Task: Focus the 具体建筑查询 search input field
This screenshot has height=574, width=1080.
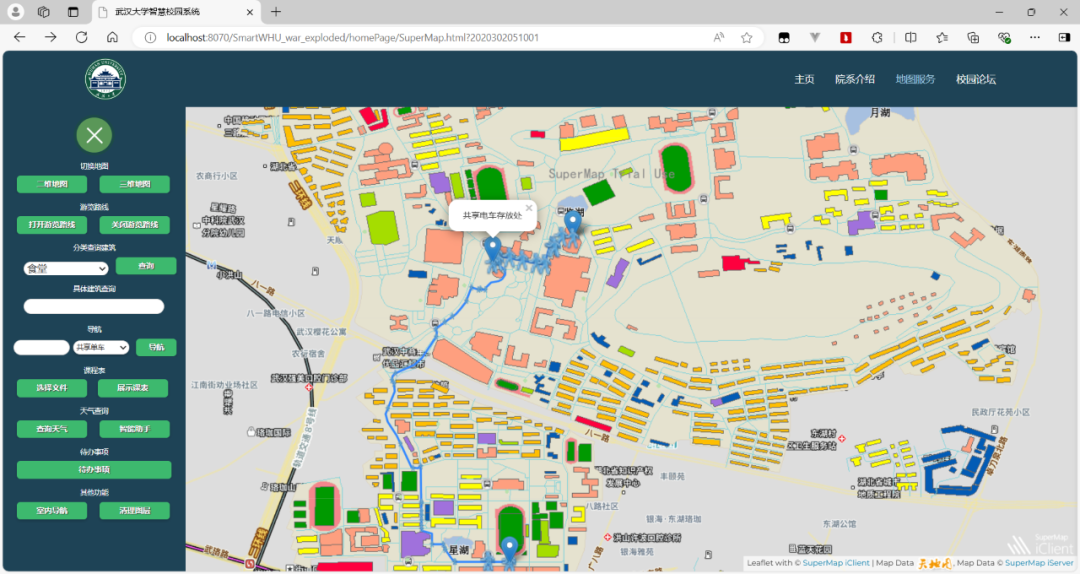Action: 94,306
